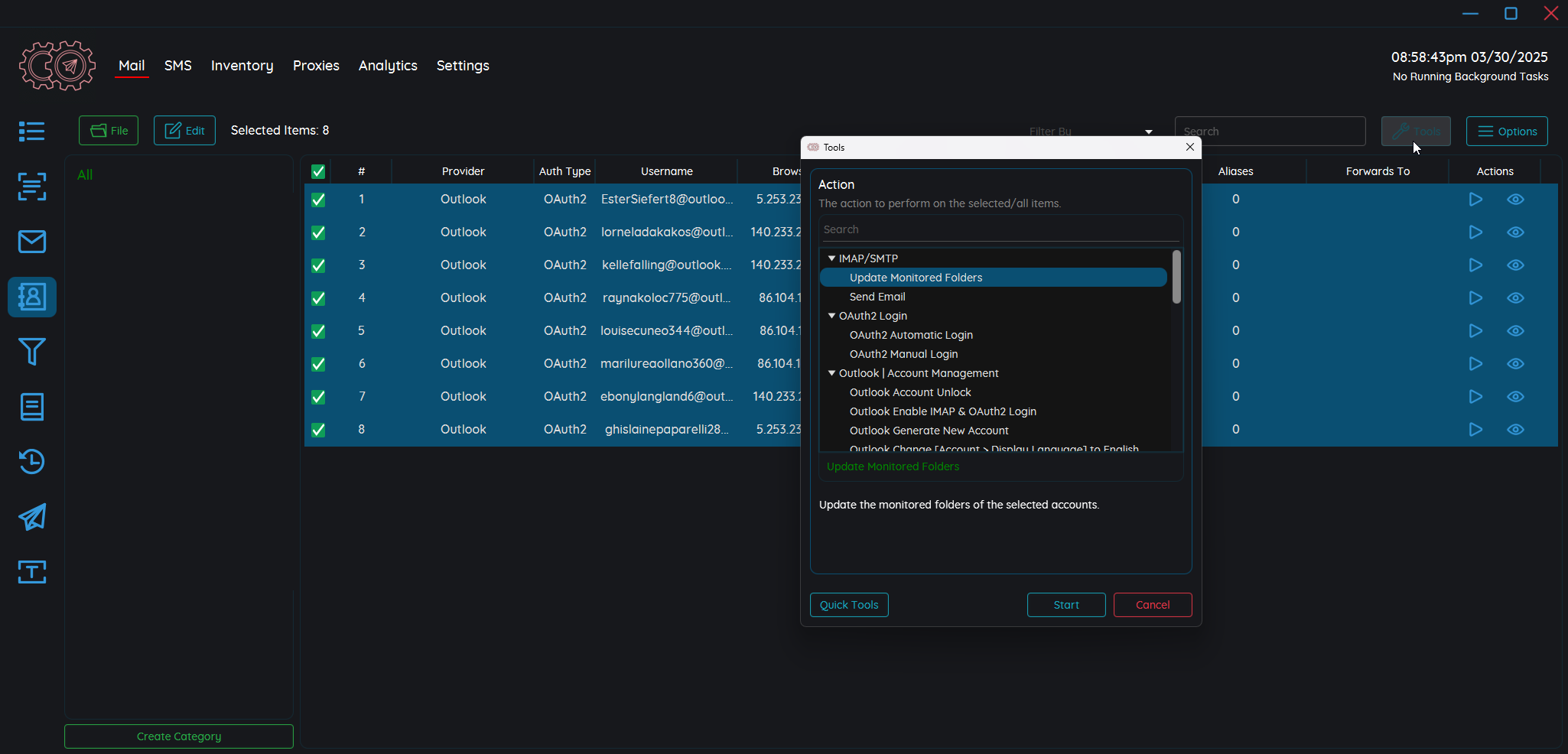The width and height of the screenshot is (1568, 754).
Task: Open the text template sidebar icon
Action: (x=31, y=572)
